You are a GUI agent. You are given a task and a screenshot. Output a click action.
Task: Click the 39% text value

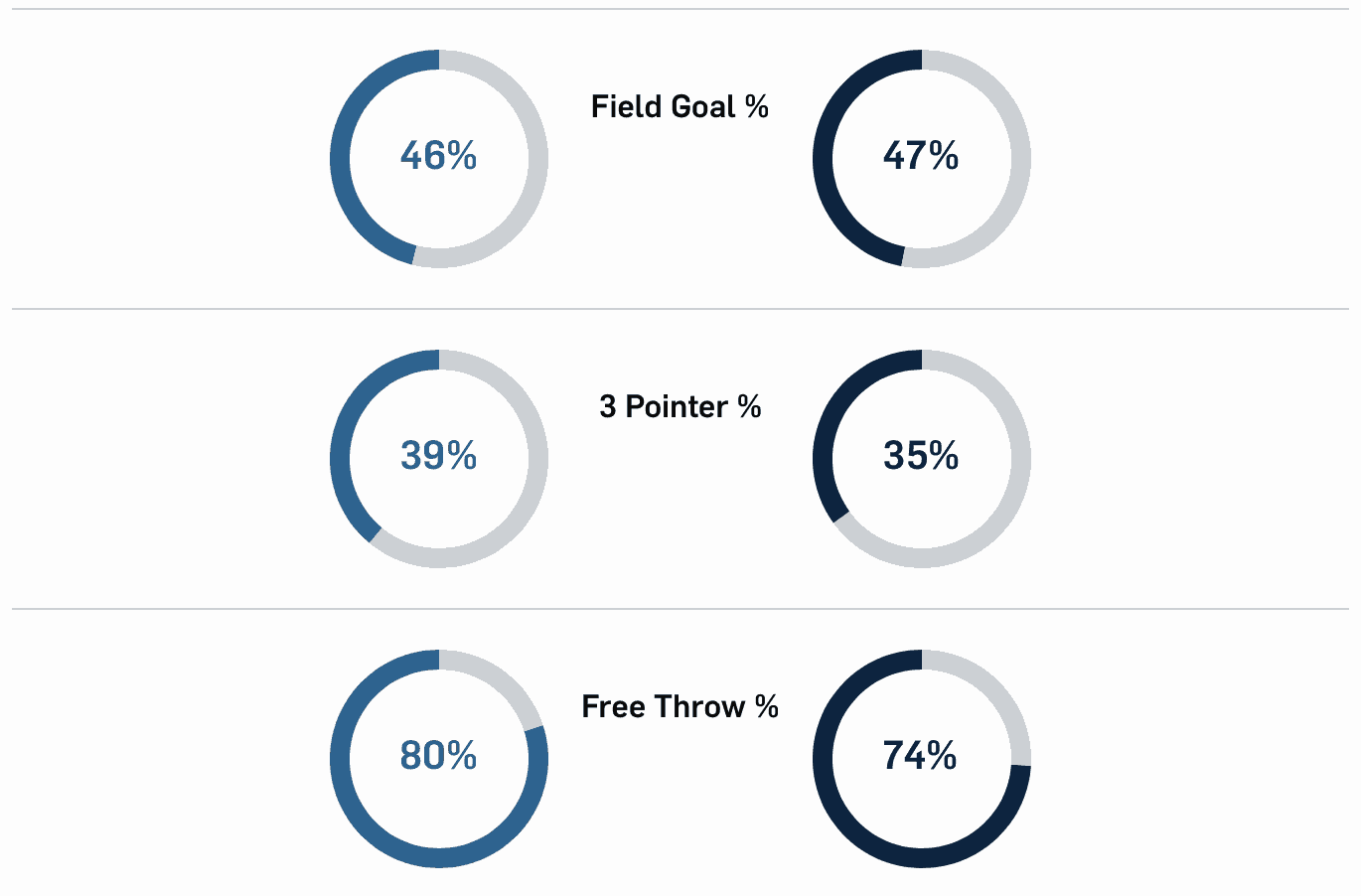(439, 456)
